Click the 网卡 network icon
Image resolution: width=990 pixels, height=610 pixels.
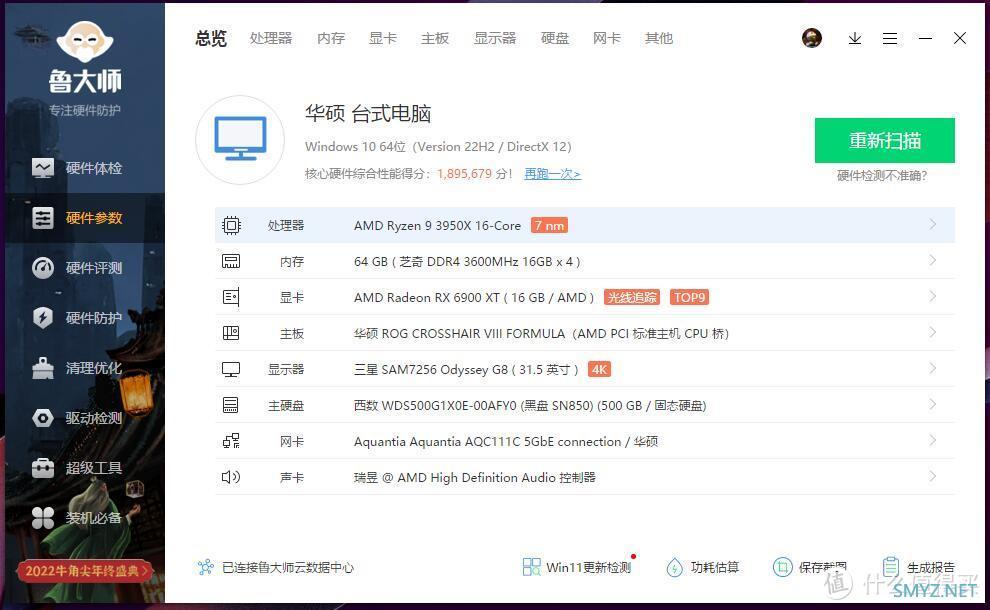(231, 441)
